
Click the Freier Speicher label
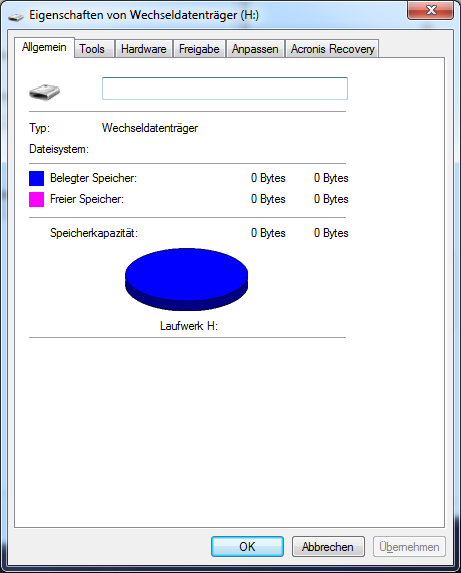coord(87,199)
